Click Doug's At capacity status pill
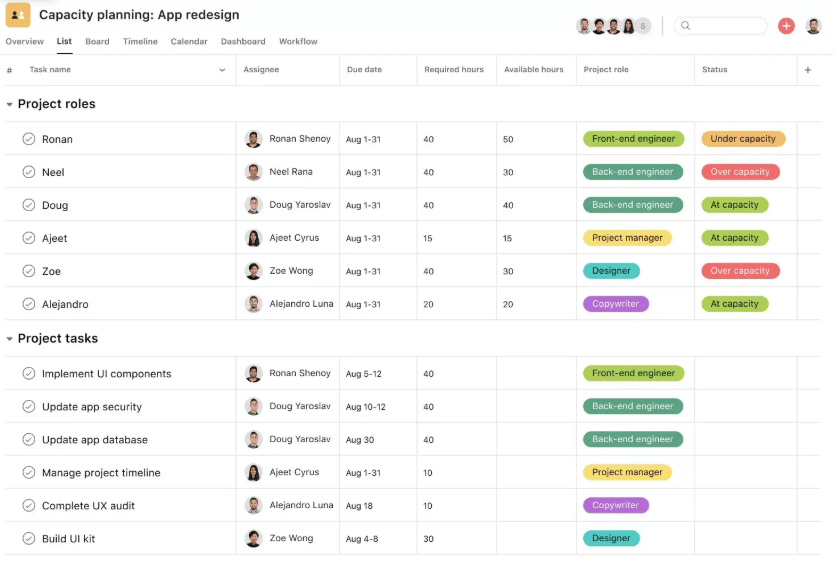The height and width of the screenshot is (568, 837). pos(735,205)
